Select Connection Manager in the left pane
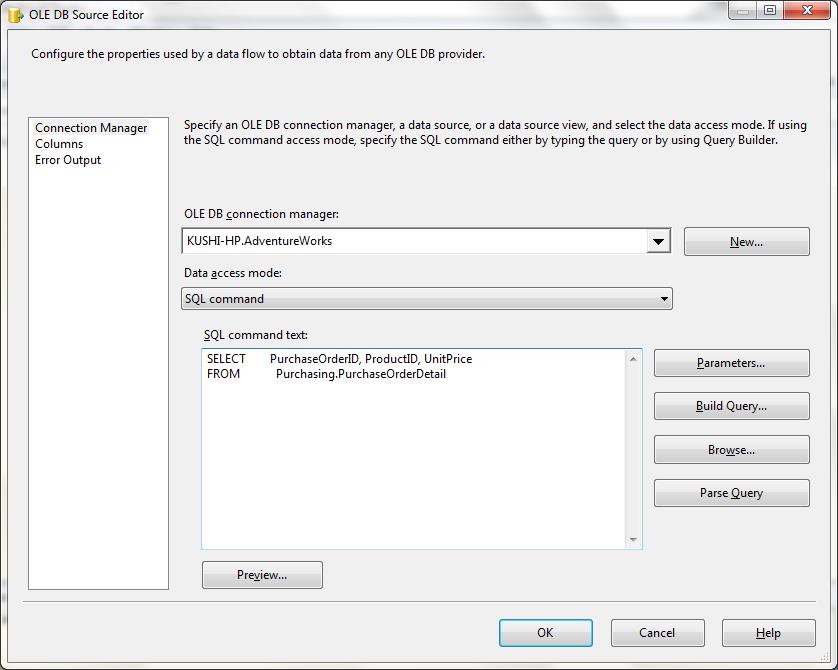Screen dimensions: 838x670 click(91, 128)
